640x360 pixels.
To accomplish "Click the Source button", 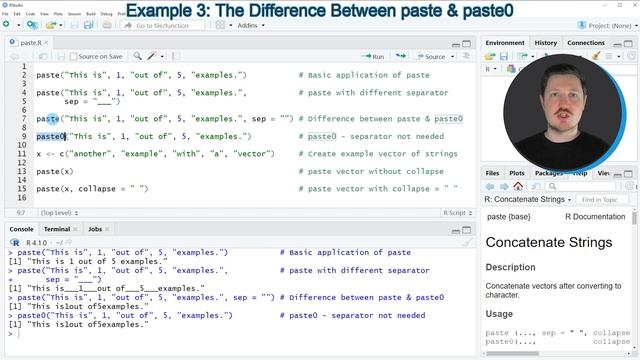I will coord(431,56).
